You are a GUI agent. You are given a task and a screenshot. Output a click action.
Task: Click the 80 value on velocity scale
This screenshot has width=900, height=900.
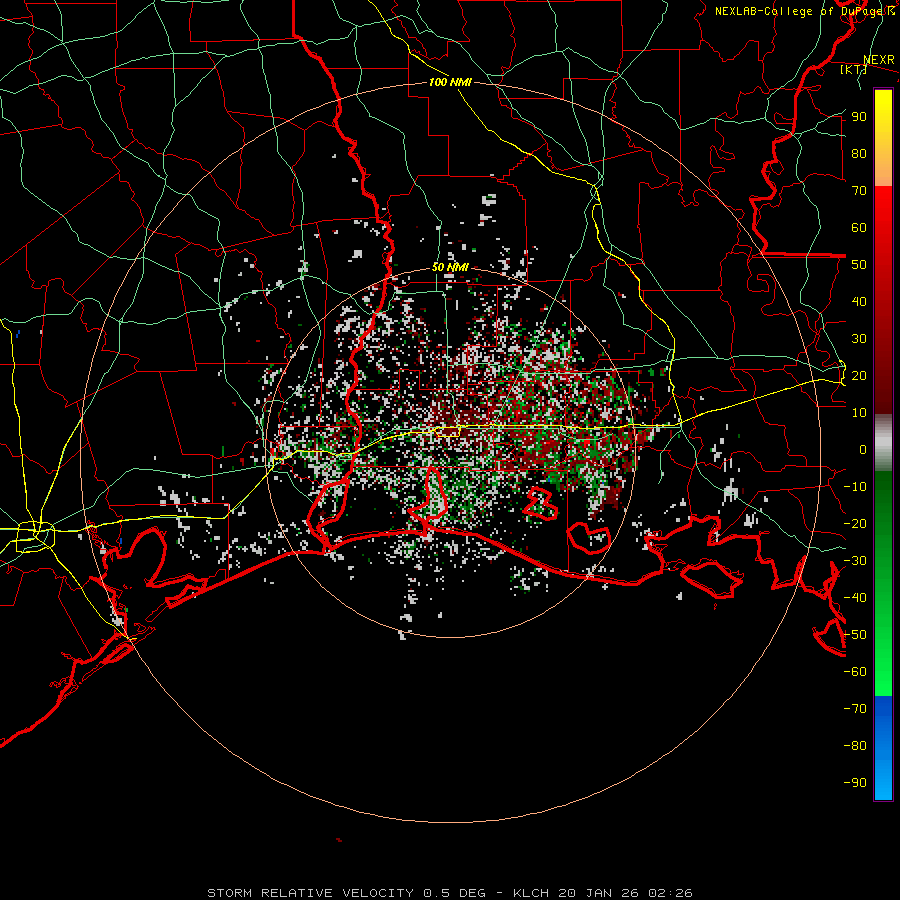pos(859,153)
